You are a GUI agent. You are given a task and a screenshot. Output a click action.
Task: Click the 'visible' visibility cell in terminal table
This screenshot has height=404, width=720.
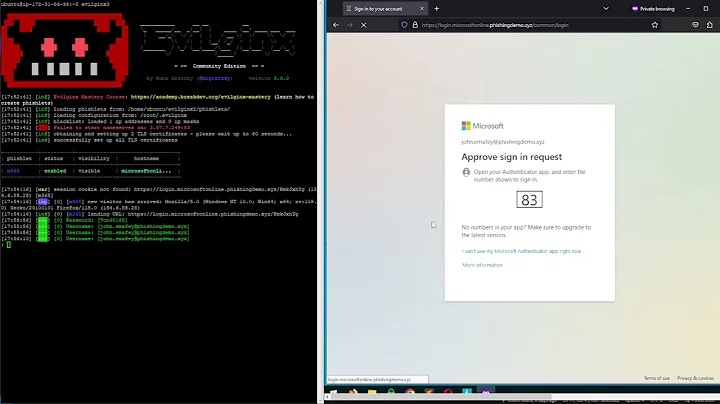coord(89,171)
